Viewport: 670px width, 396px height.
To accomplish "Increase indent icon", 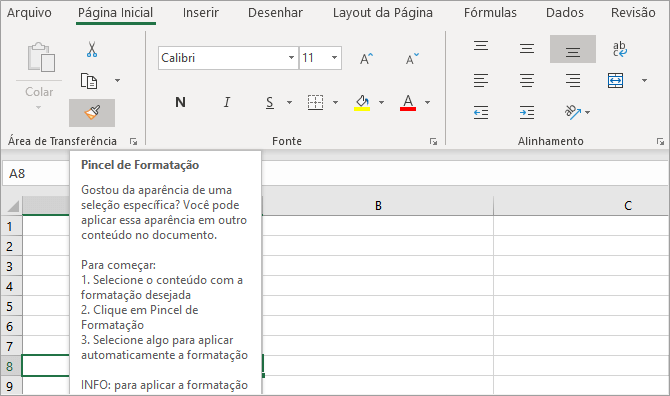I will tap(527, 112).
